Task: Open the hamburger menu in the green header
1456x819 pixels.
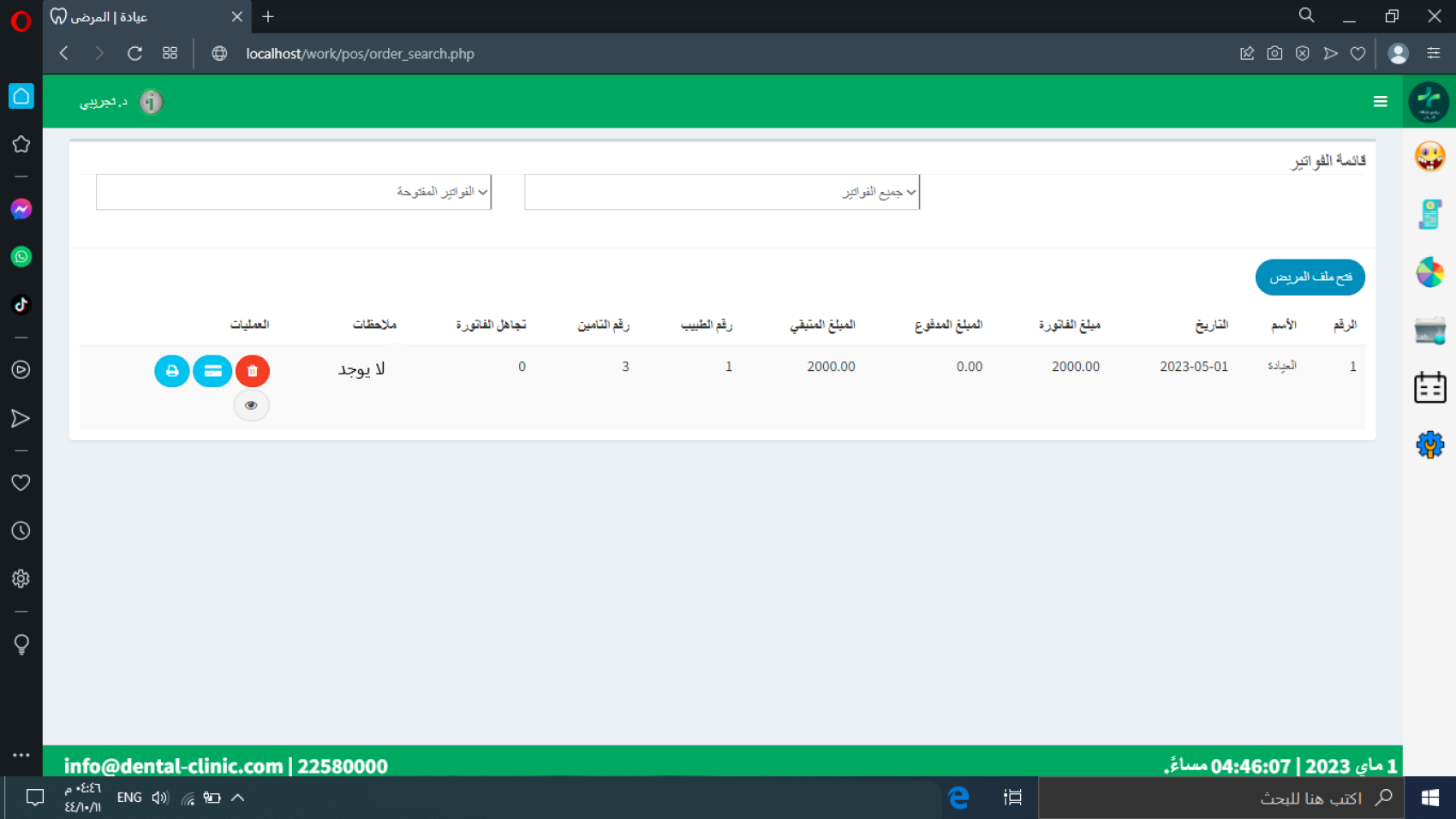Action: click(1380, 101)
